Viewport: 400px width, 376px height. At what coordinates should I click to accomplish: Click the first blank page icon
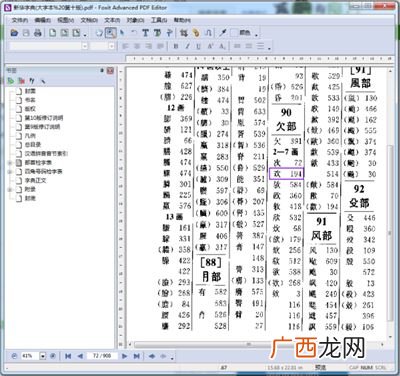pyautogui.click(x=53, y=33)
